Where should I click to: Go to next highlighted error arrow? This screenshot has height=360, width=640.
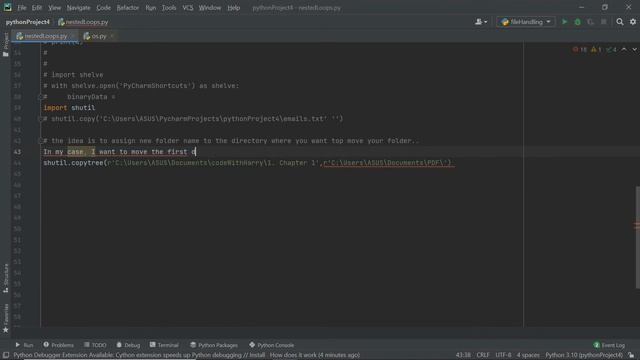[634, 50]
